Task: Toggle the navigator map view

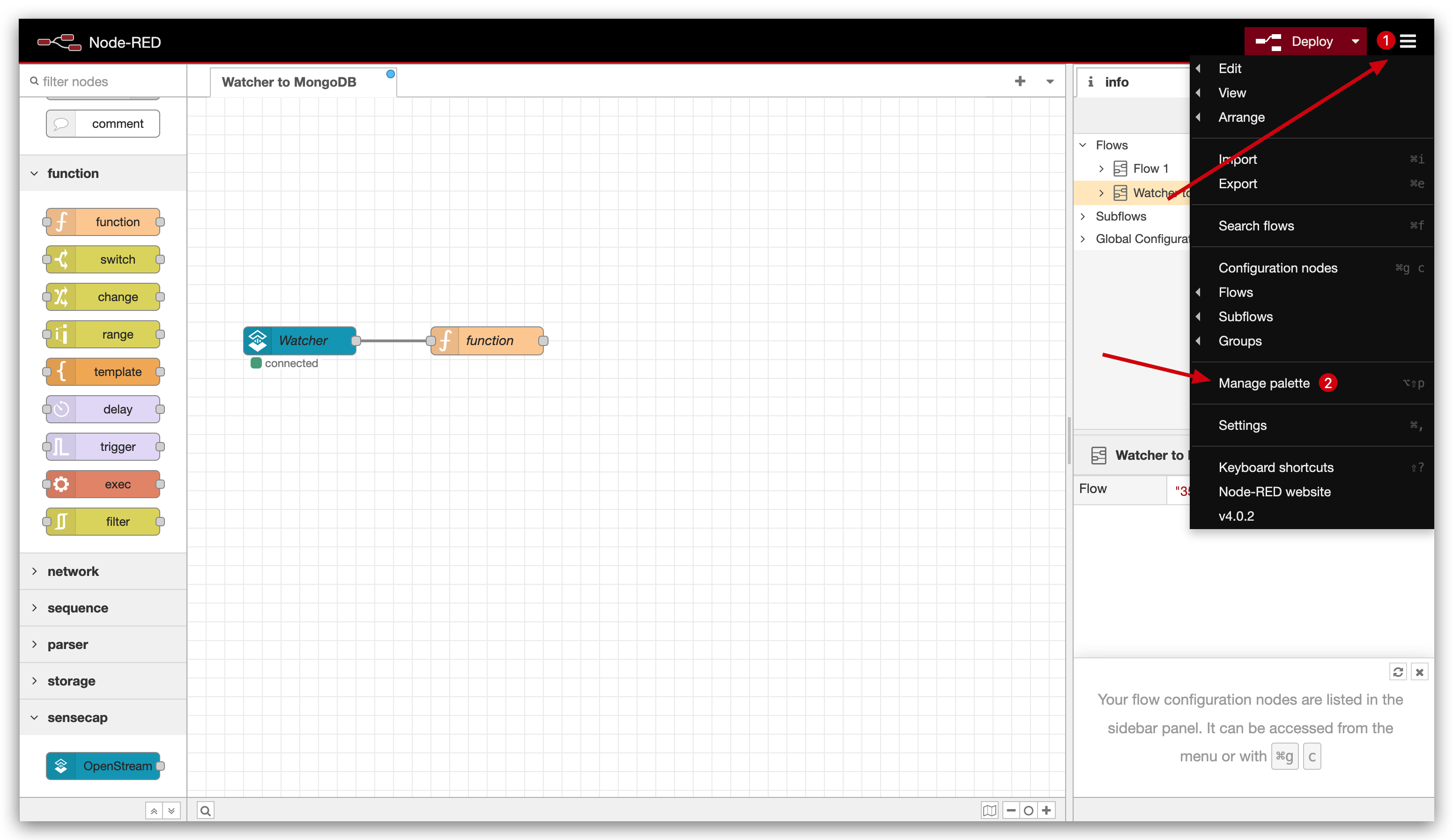Action: (990, 811)
